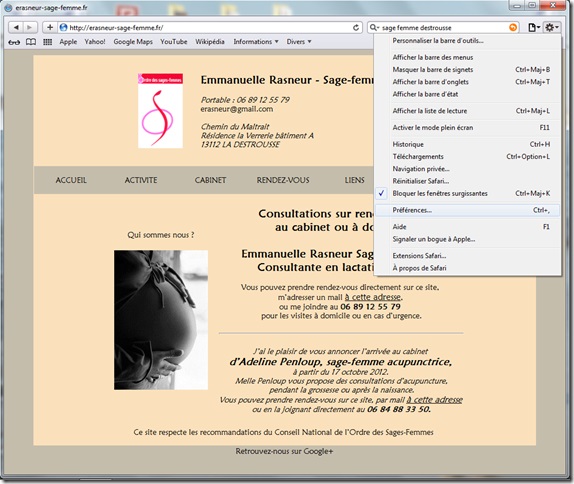Expand the Informations bookmarks dropdown
Screen dimensions: 574x484
tap(256, 42)
